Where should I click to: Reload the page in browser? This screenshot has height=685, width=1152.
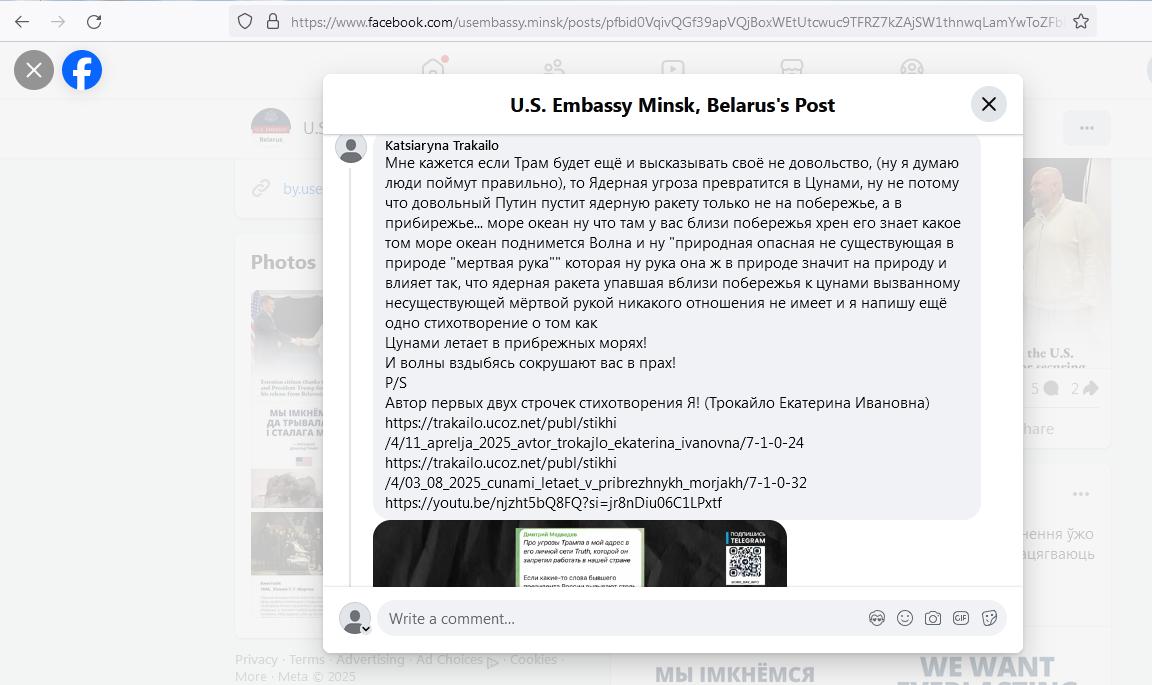[94, 21]
